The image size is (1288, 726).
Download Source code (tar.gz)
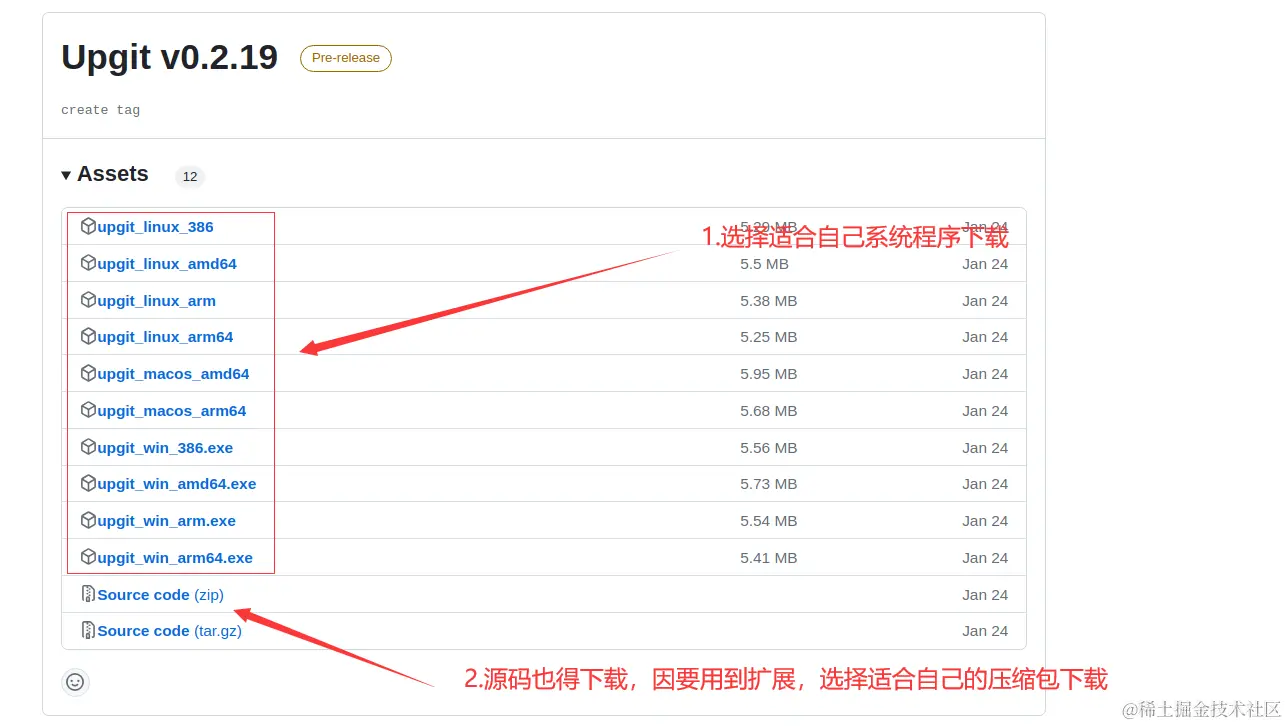coord(169,631)
